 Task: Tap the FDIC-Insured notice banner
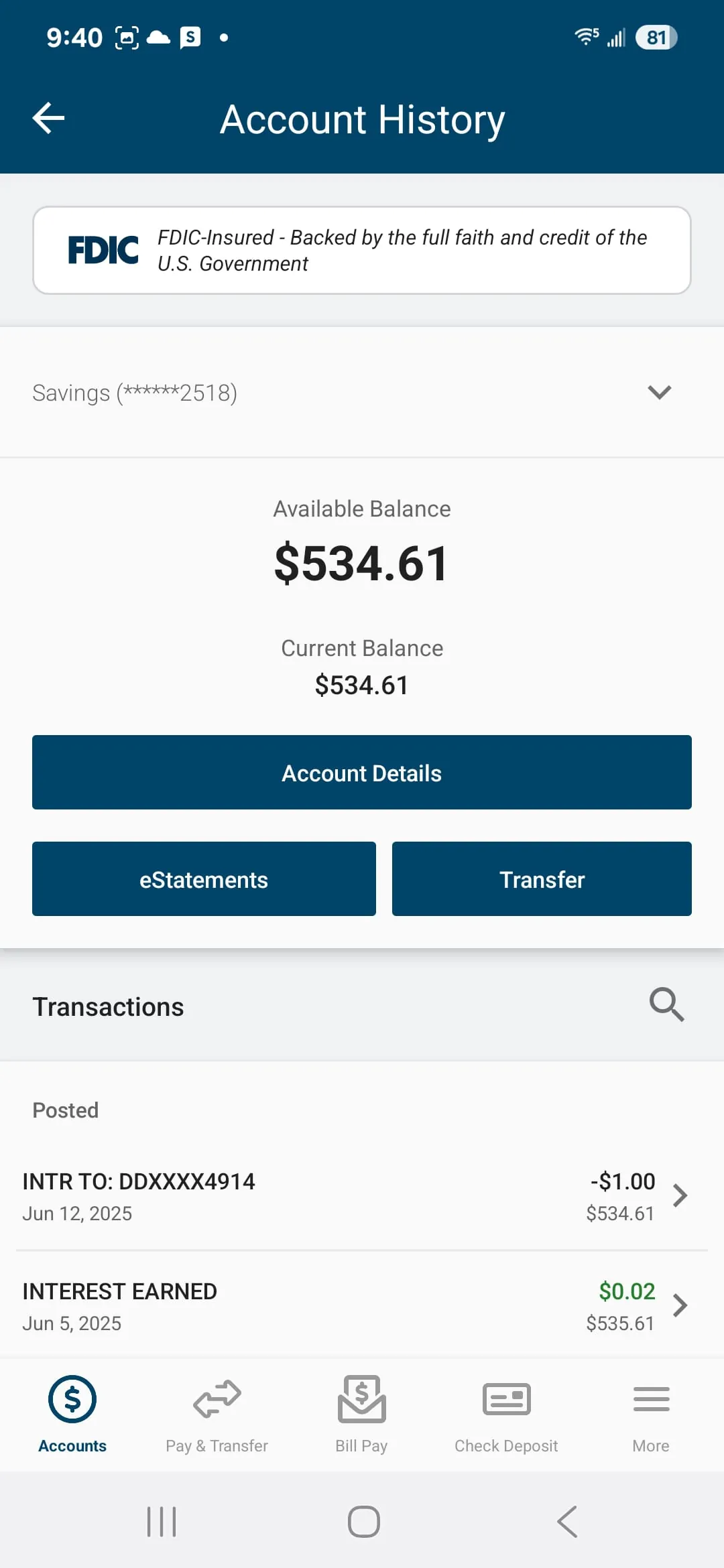pos(362,250)
